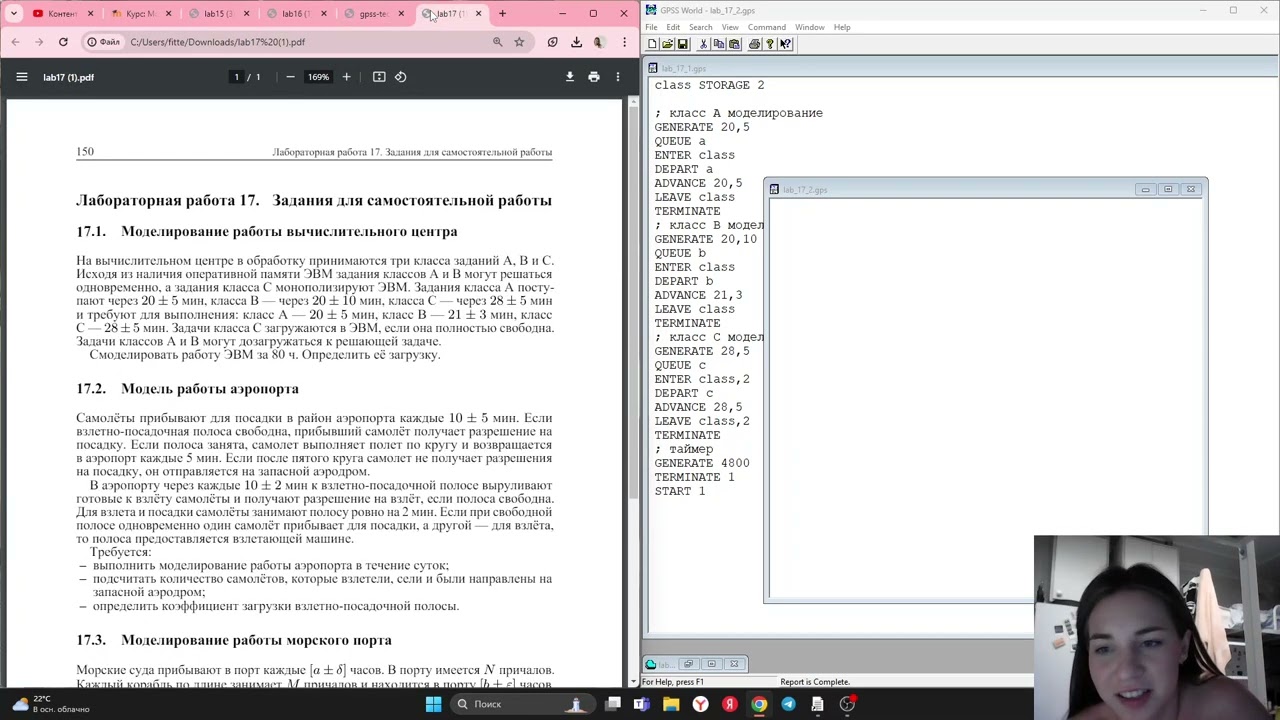Open a new Chrome tab
Screen dimensions: 1280x720
[502, 14]
